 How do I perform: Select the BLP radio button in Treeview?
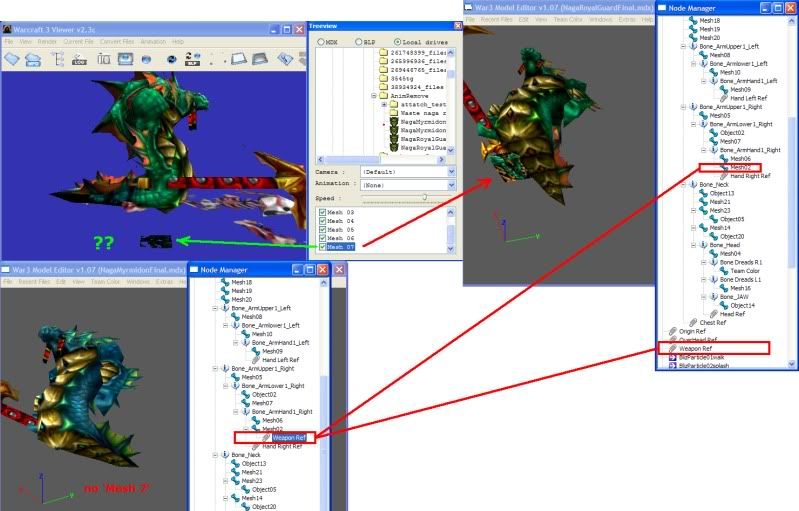pyautogui.click(x=359, y=42)
